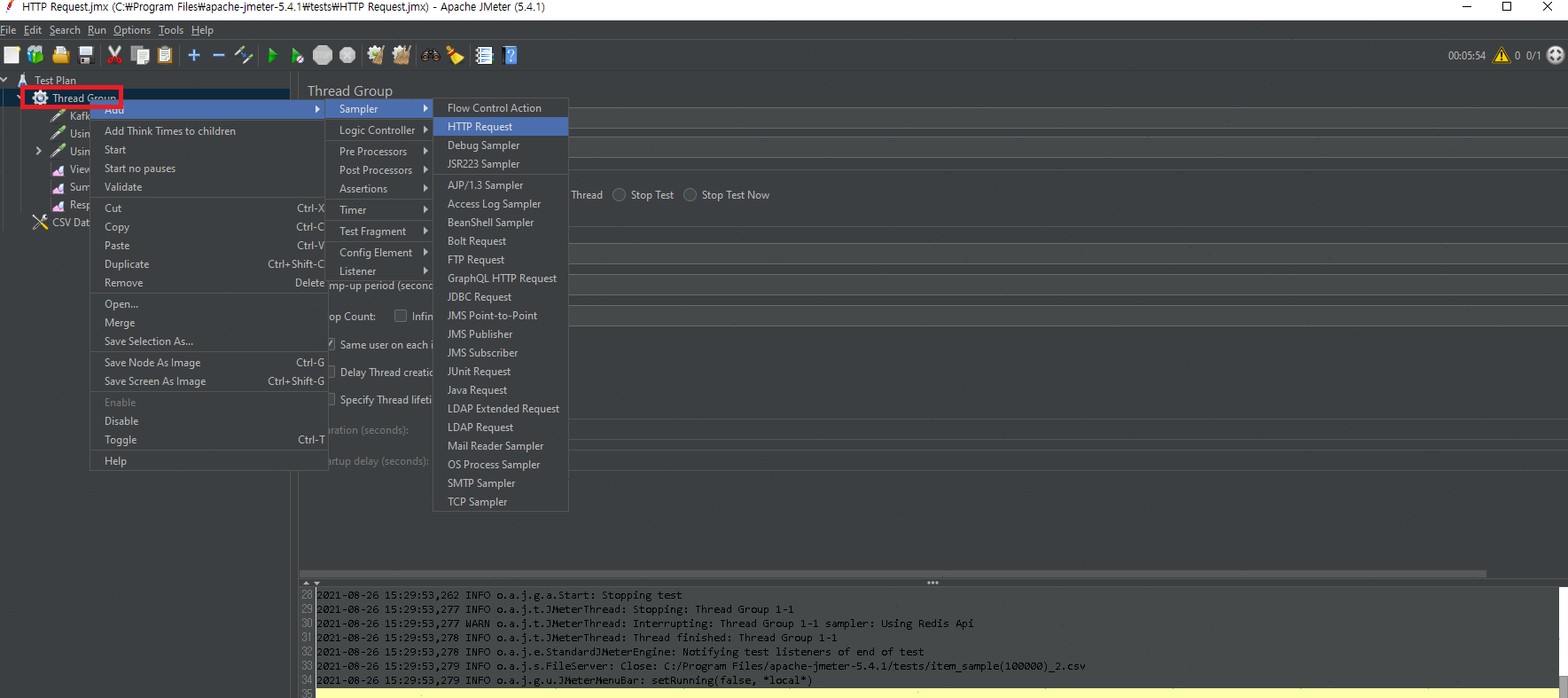Choose HTTP Request from Sampler submenu
This screenshot has width=1568, height=698.
(x=501, y=126)
